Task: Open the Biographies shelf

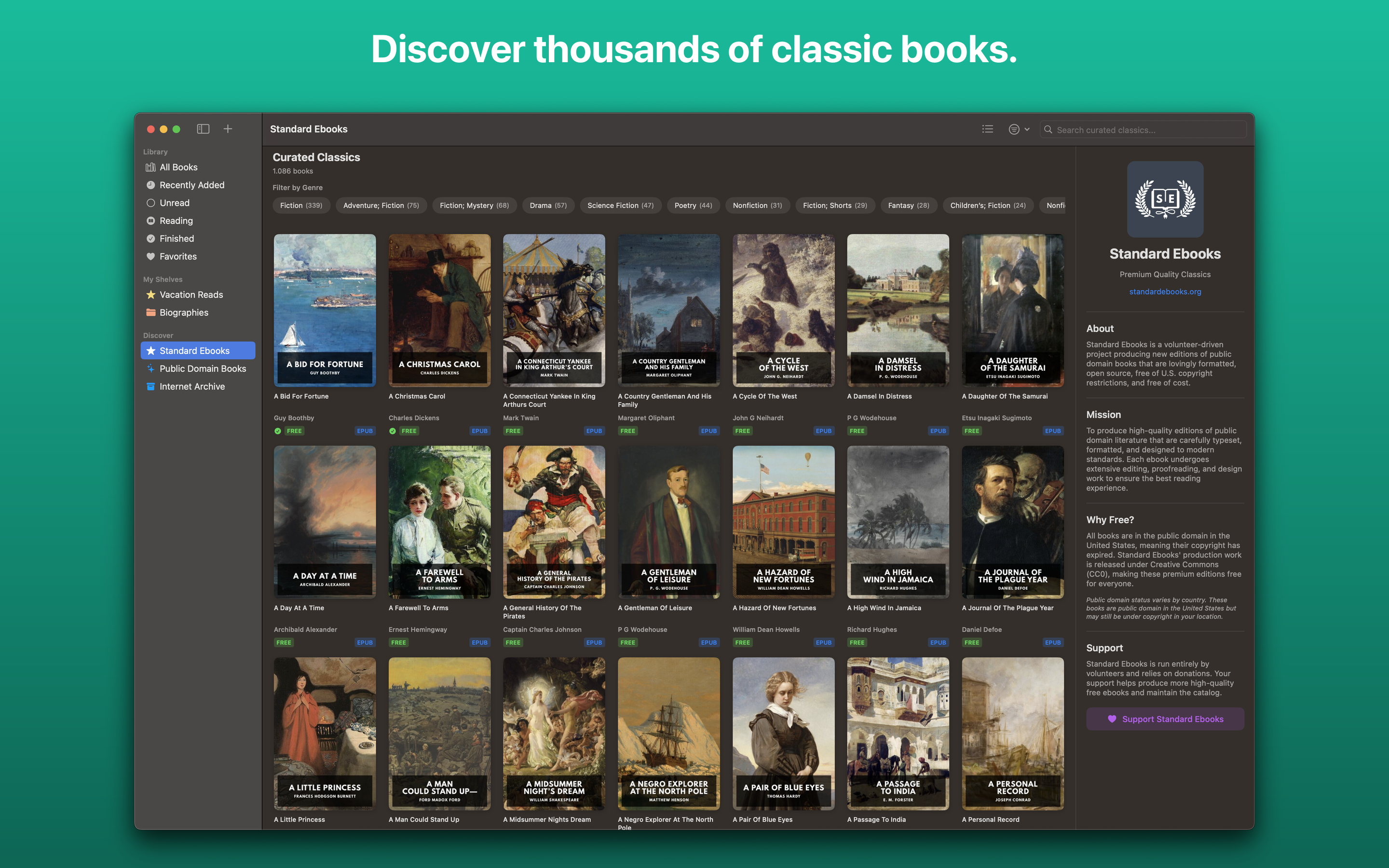Action: tap(184, 312)
